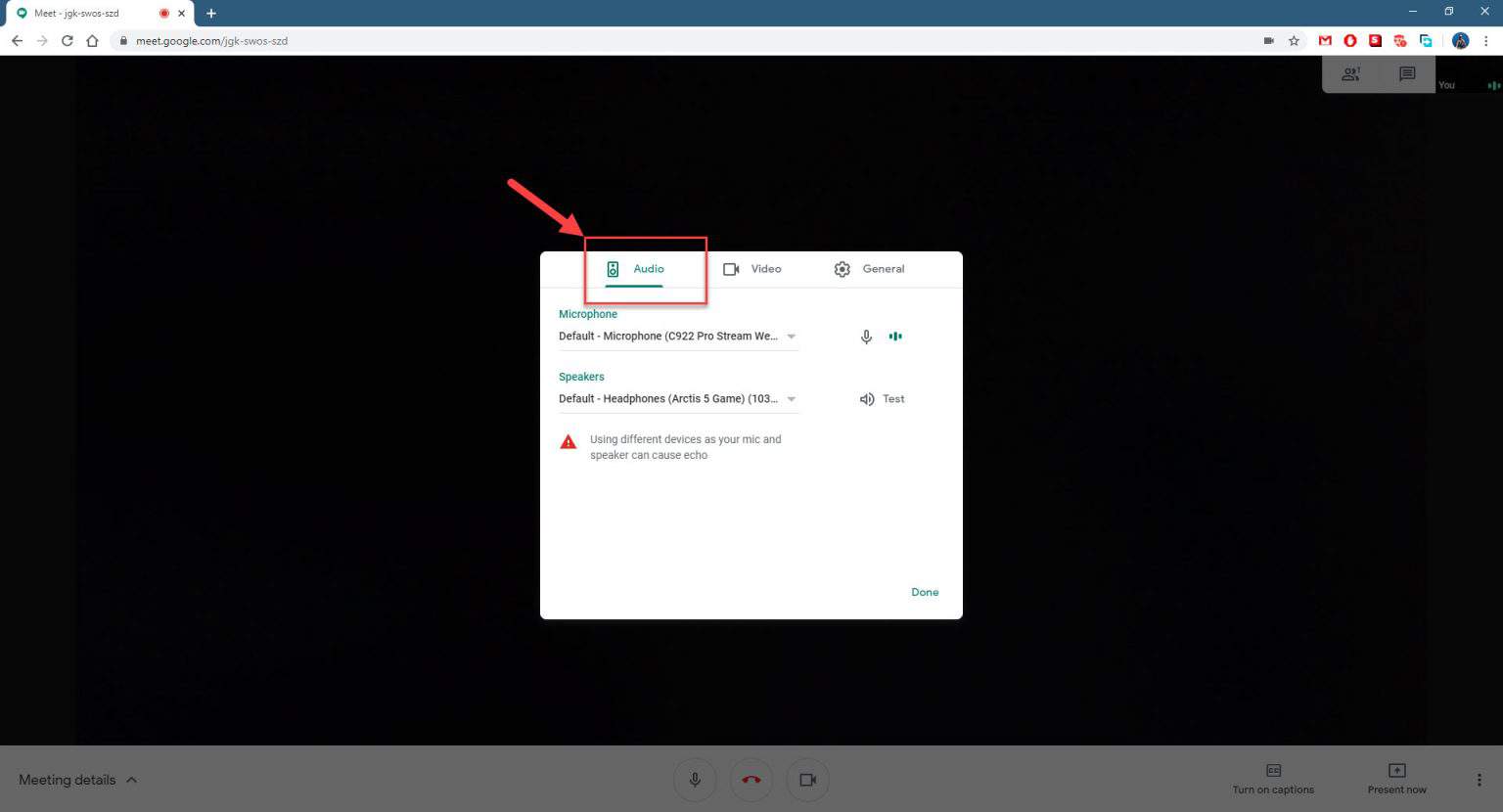
Task: Start sharing with the Present now icon
Action: click(1396, 779)
